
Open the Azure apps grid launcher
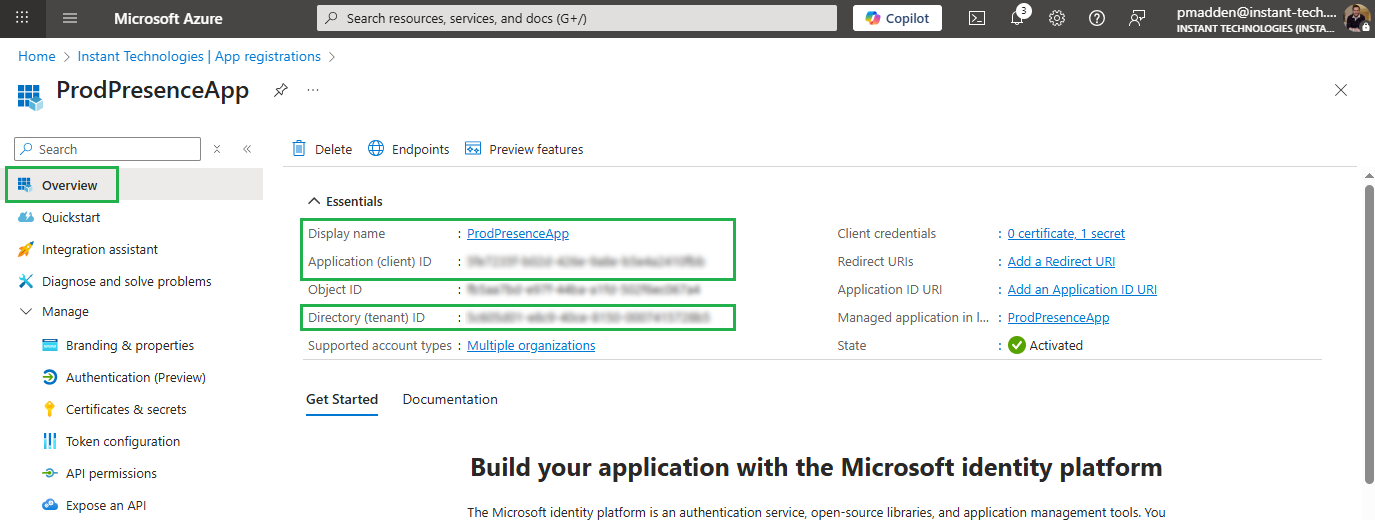[22, 18]
